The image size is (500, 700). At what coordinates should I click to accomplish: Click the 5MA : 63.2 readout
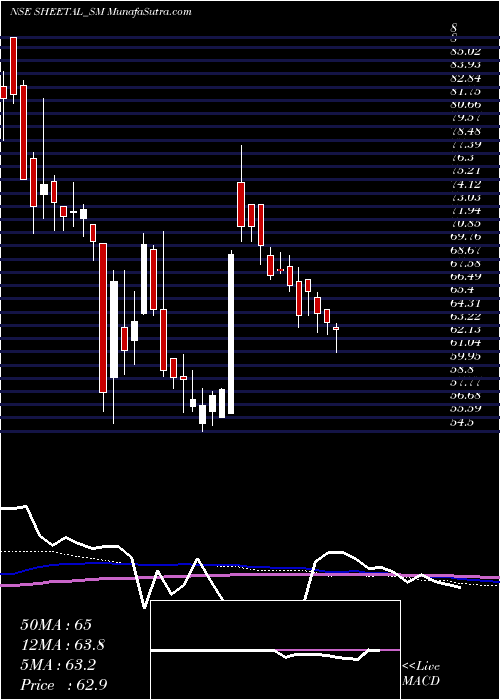click(58, 665)
